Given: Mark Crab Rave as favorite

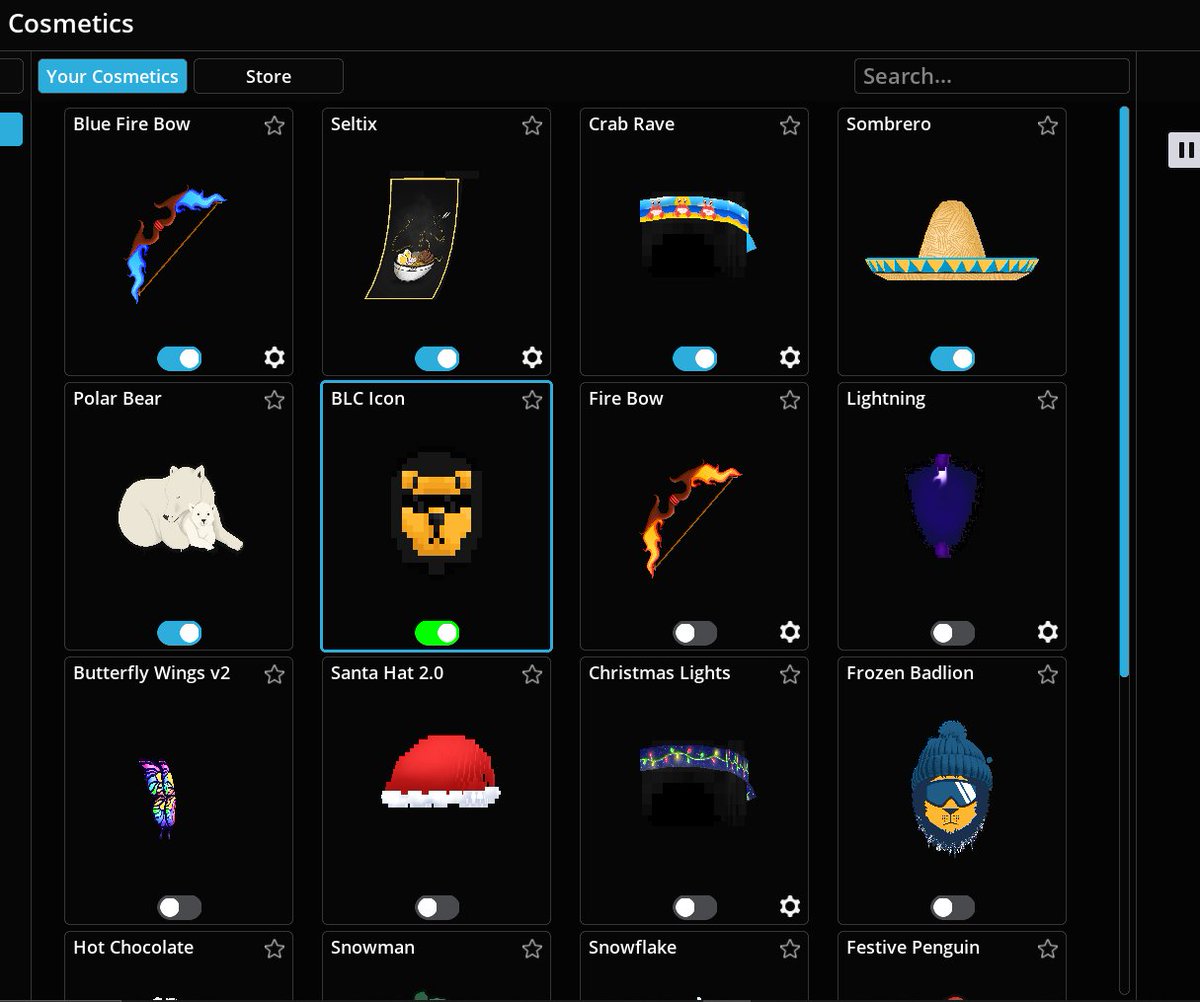Looking at the screenshot, I should click(790, 125).
